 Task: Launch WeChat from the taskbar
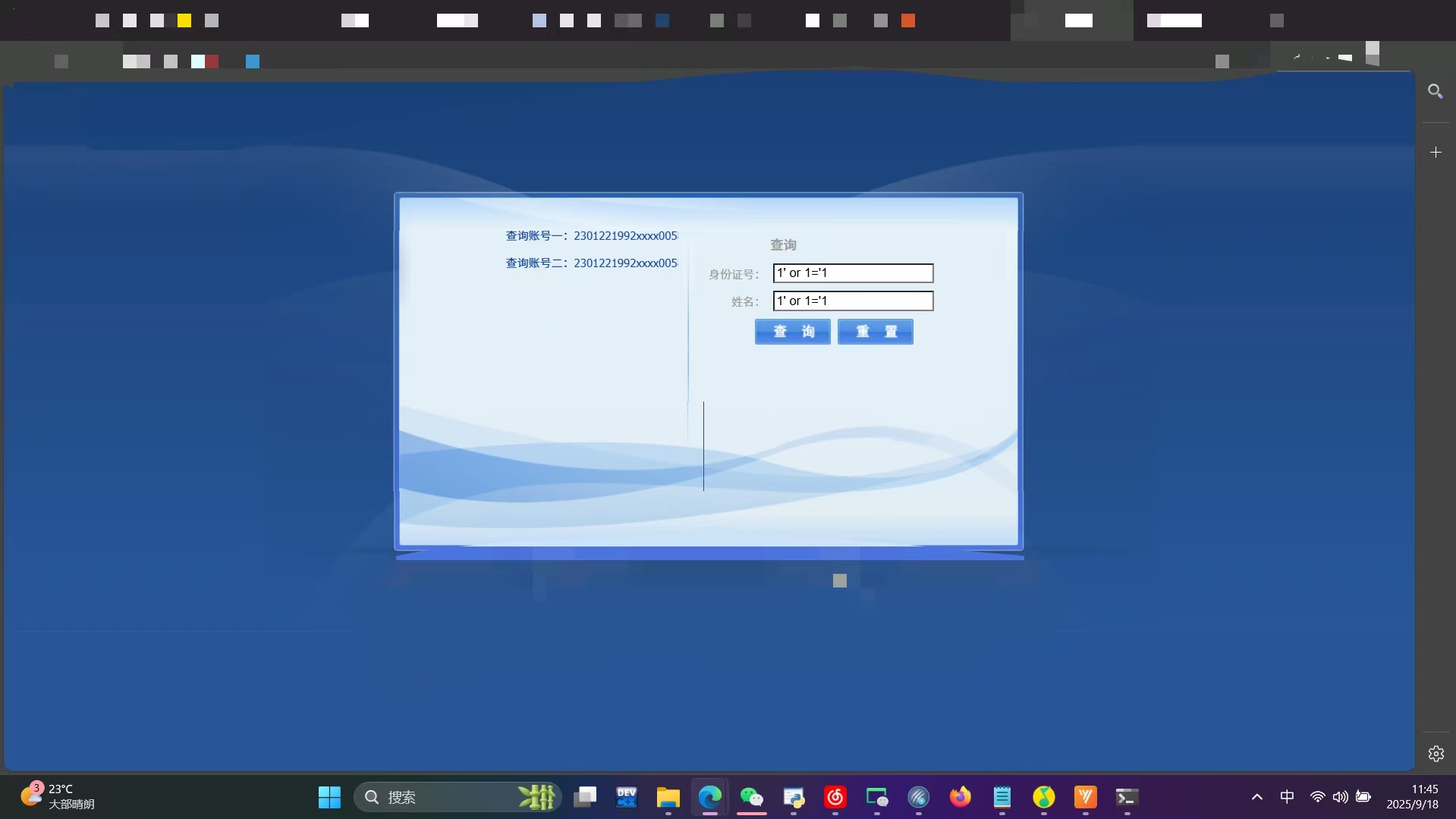[x=751, y=797]
